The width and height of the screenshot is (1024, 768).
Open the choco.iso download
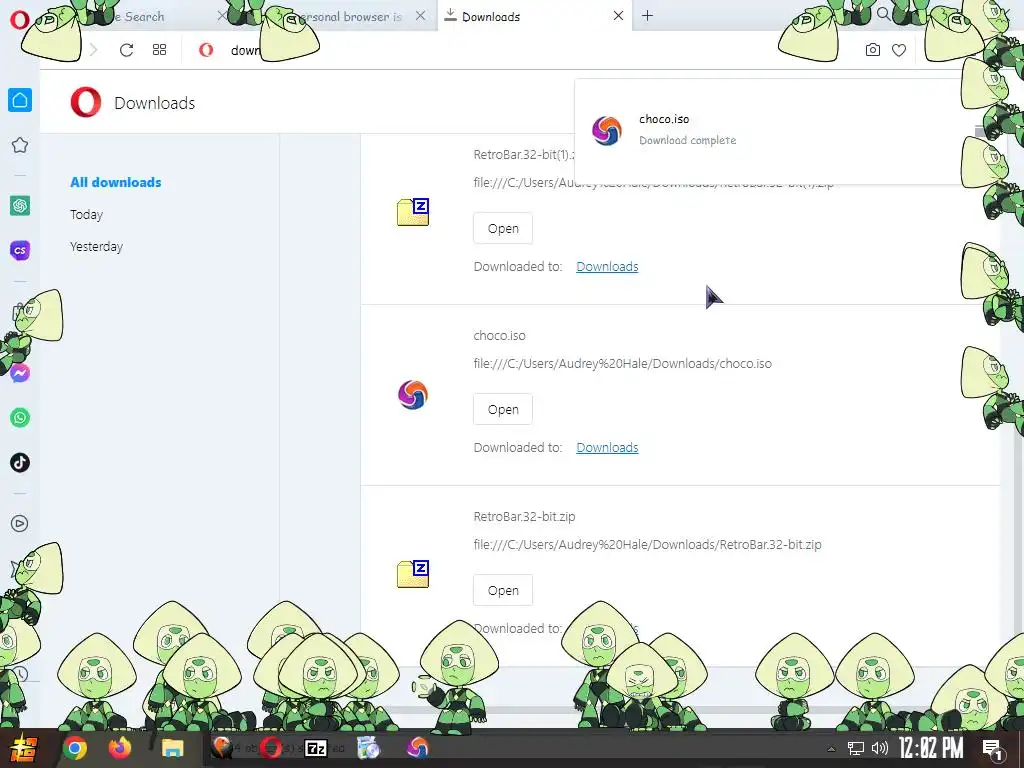(503, 409)
